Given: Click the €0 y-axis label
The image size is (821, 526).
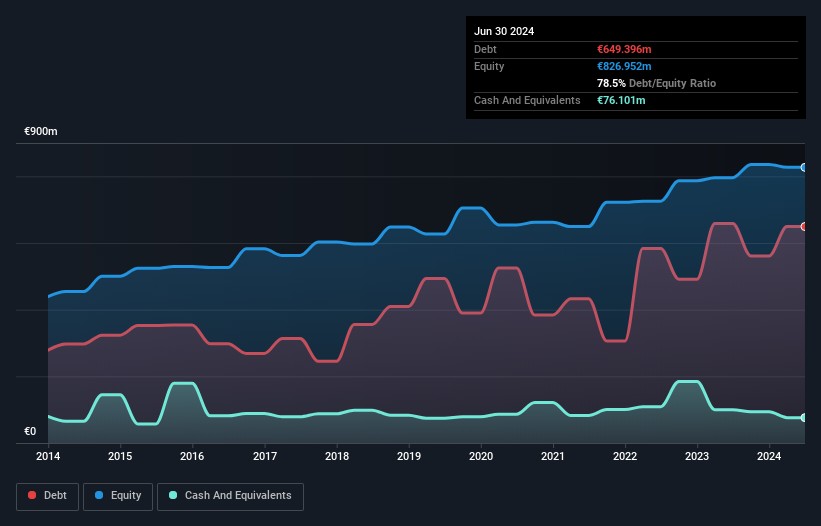Looking at the screenshot, I should pos(30,431).
